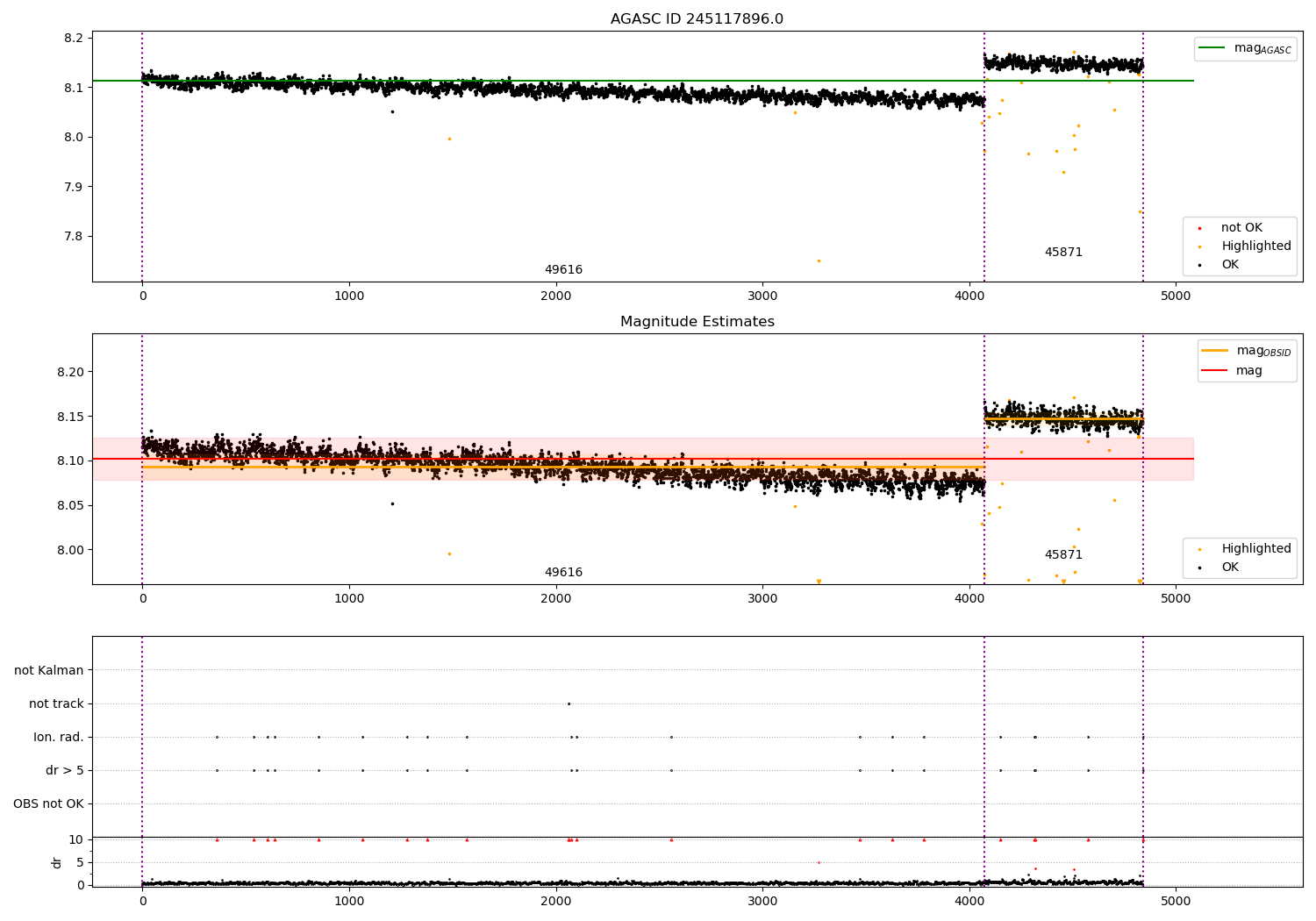Click the '8.05' y-tick label in middle plot
This screenshot has width=1316, height=921.
click(70, 506)
